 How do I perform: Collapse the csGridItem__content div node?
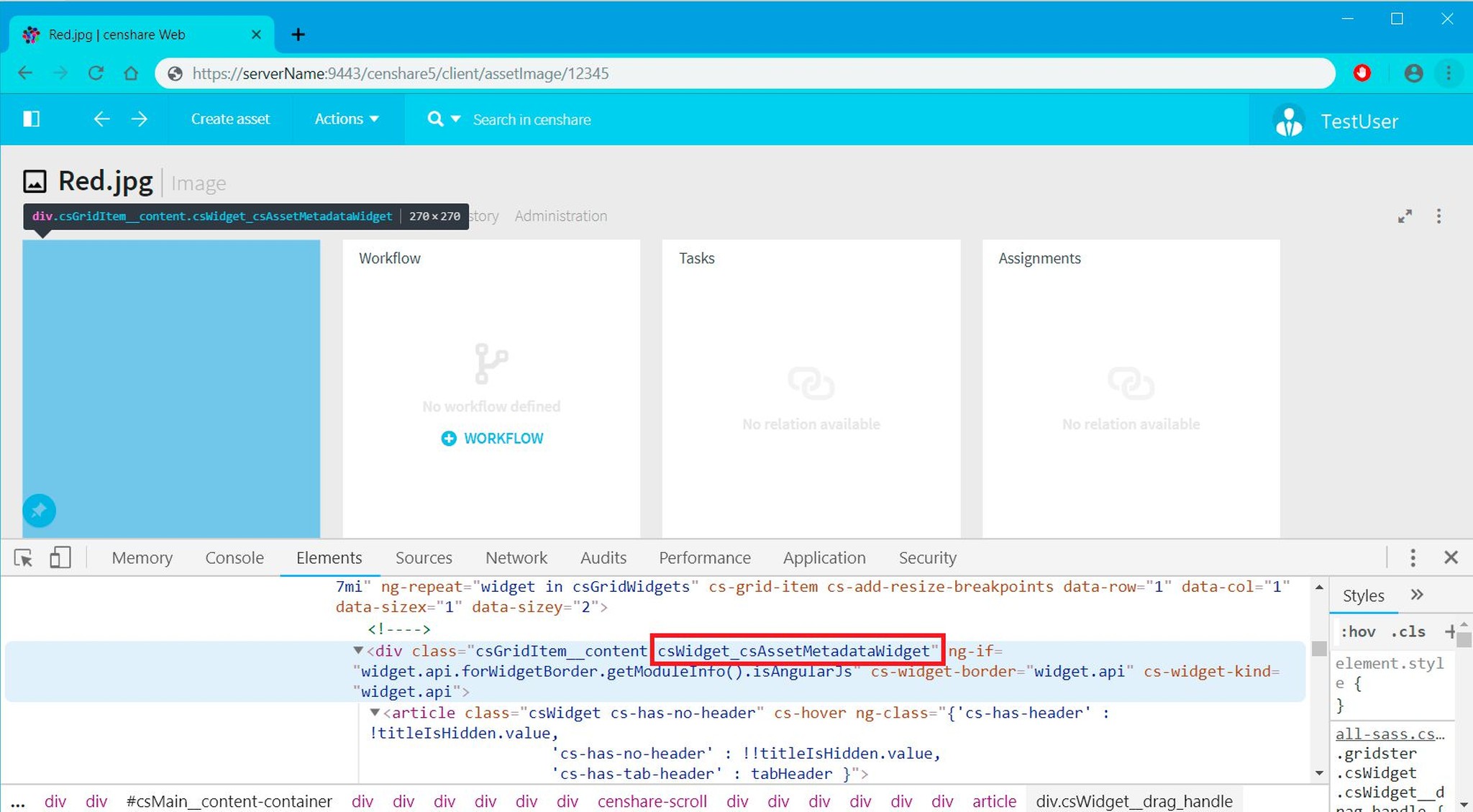click(357, 650)
